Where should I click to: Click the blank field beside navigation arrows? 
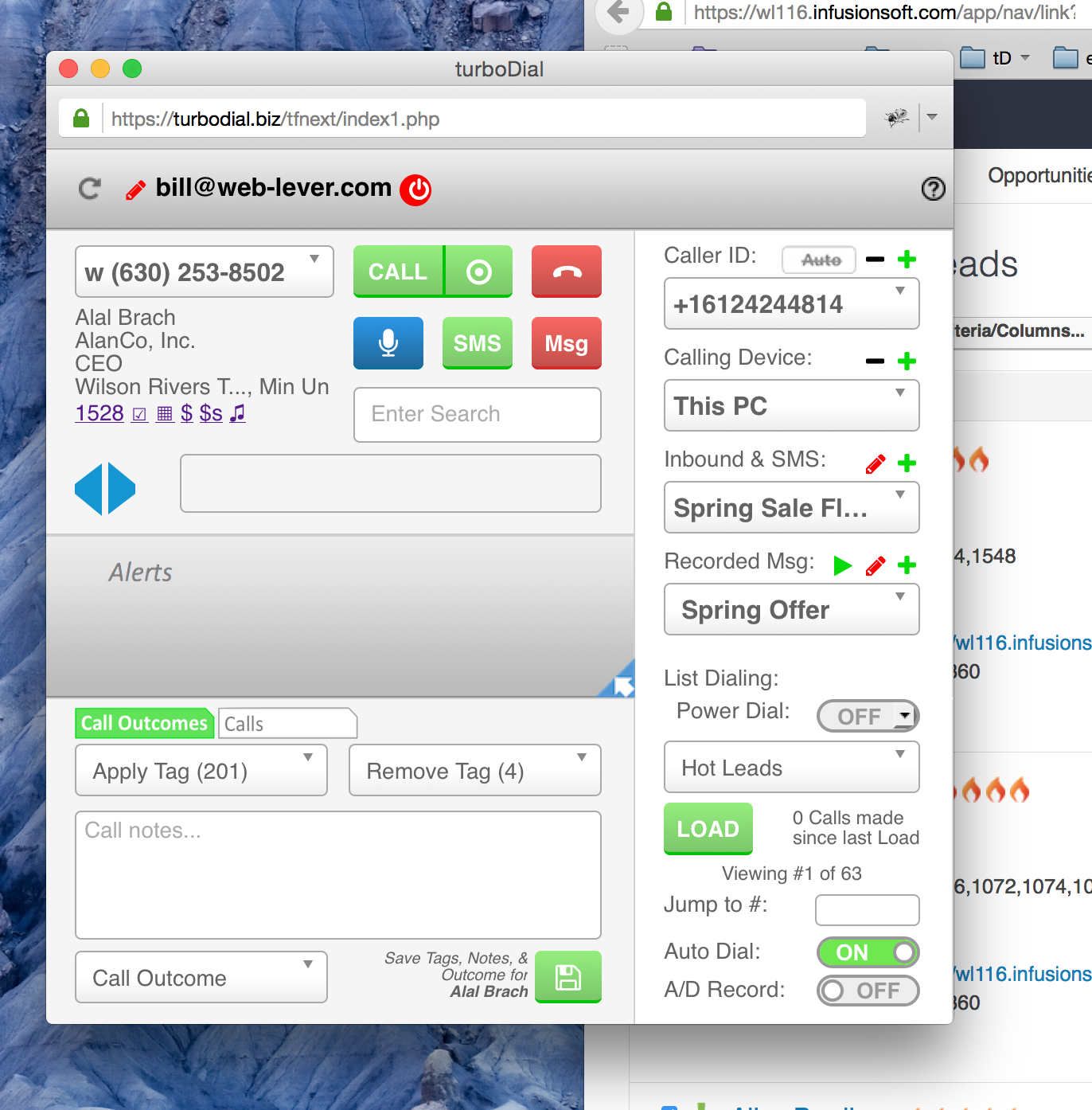tap(391, 483)
